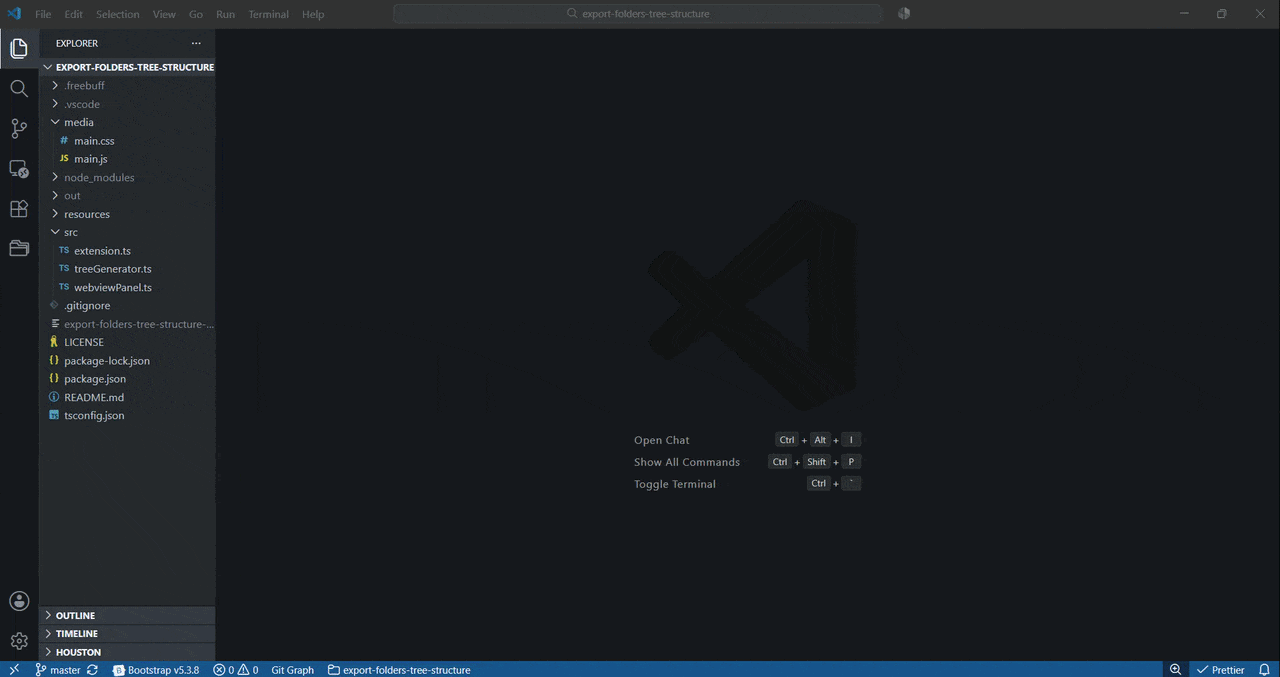
Task: Open the LICENSE file
Action: pos(127,342)
